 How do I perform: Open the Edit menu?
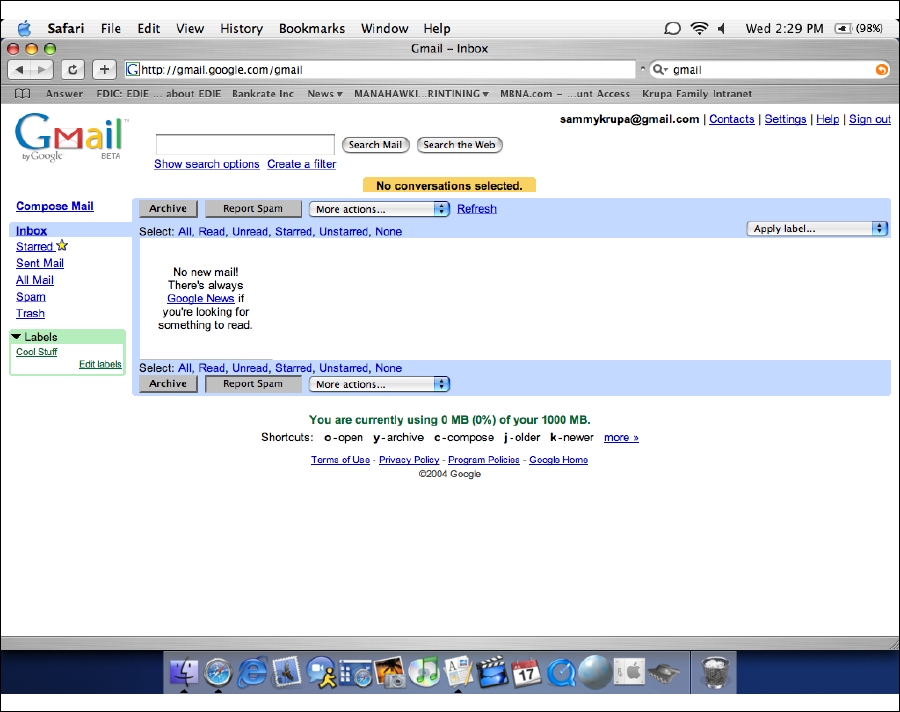149,28
